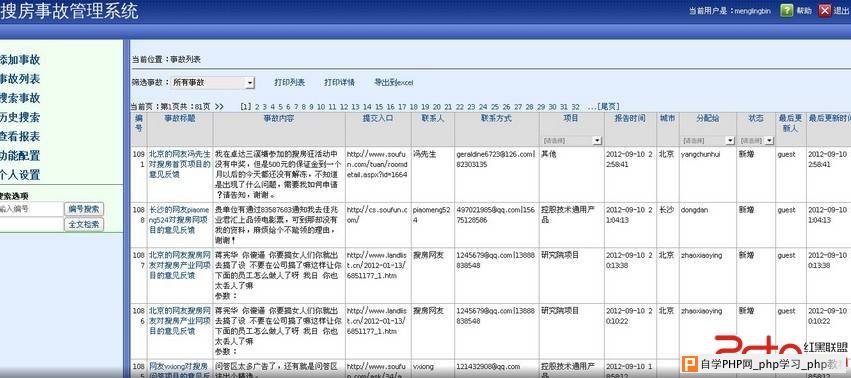This screenshot has height=378, width=851.
Task: Click the 打印列表 link
Action: [289, 83]
